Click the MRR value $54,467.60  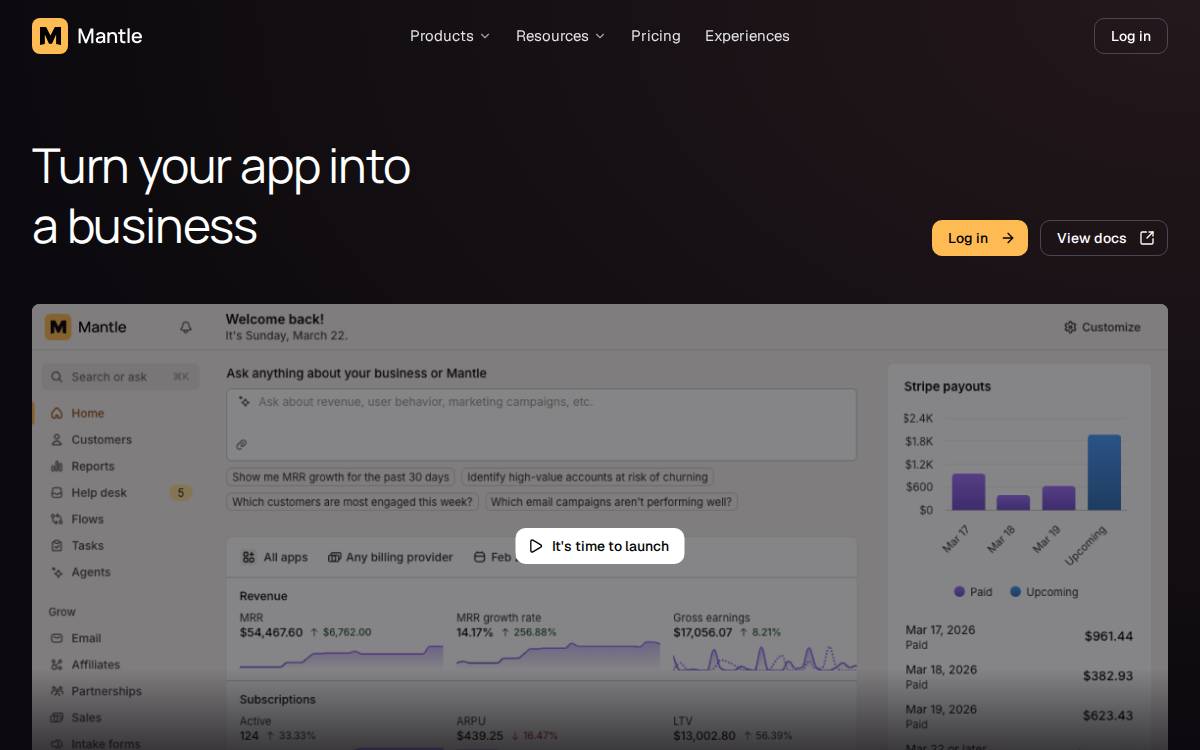click(x=271, y=633)
